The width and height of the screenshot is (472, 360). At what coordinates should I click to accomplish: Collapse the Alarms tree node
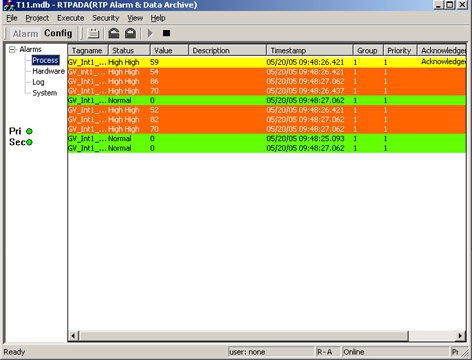click(x=12, y=50)
